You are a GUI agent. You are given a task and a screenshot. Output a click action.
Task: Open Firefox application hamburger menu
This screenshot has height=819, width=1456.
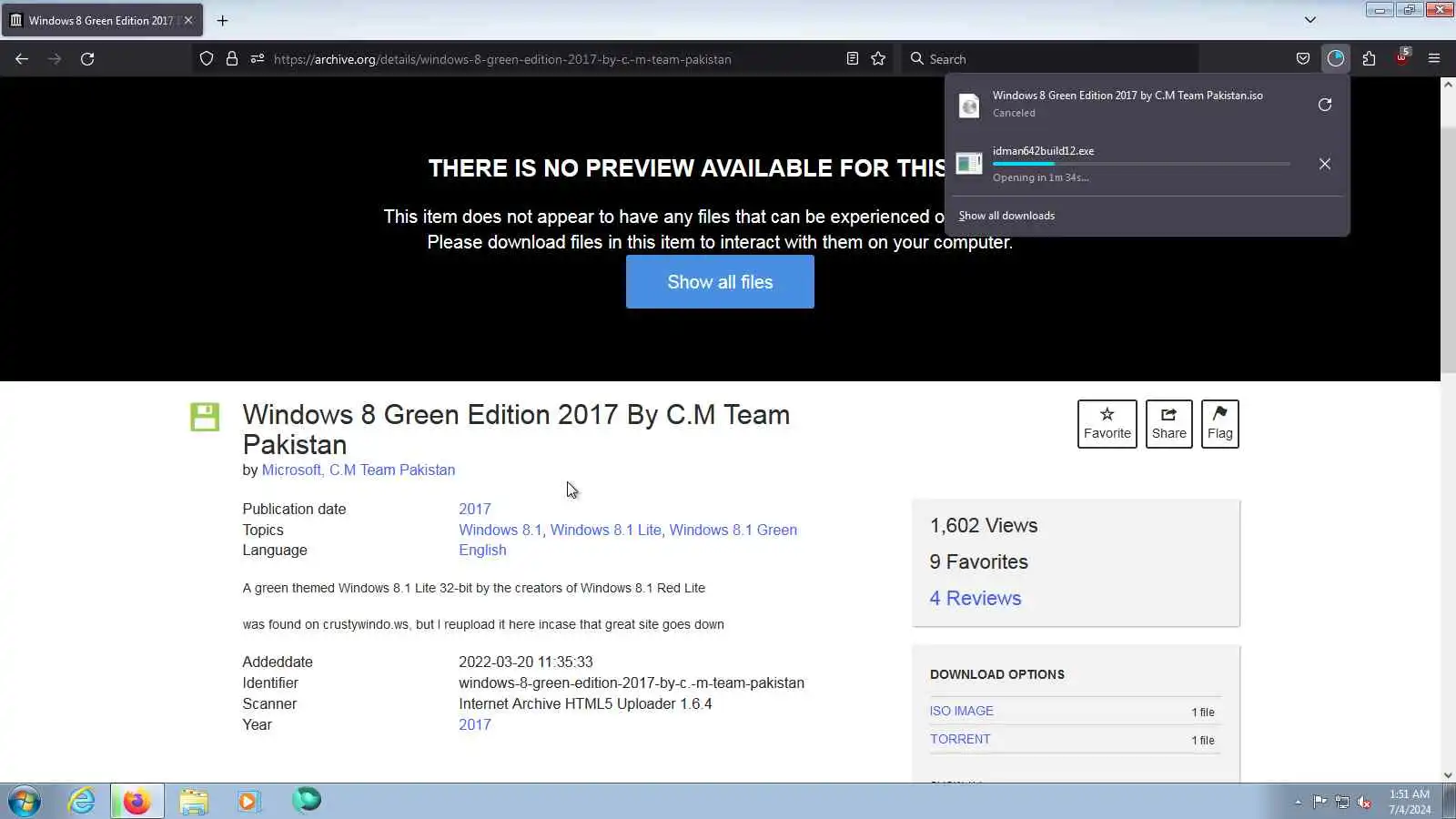(1434, 59)
